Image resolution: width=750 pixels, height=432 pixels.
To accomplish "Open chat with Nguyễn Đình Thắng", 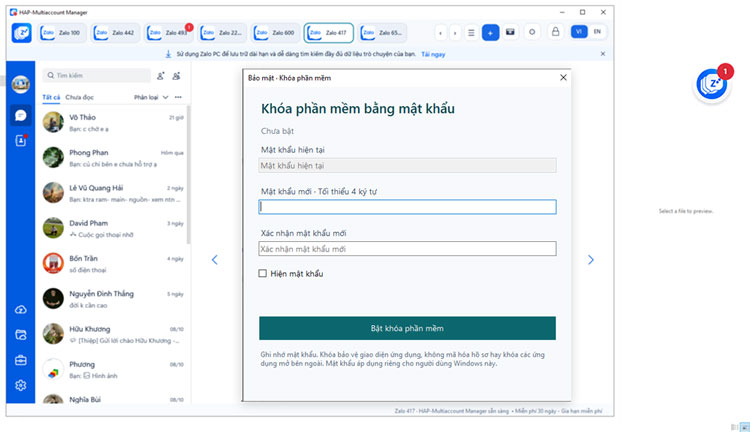I will 113,299.
